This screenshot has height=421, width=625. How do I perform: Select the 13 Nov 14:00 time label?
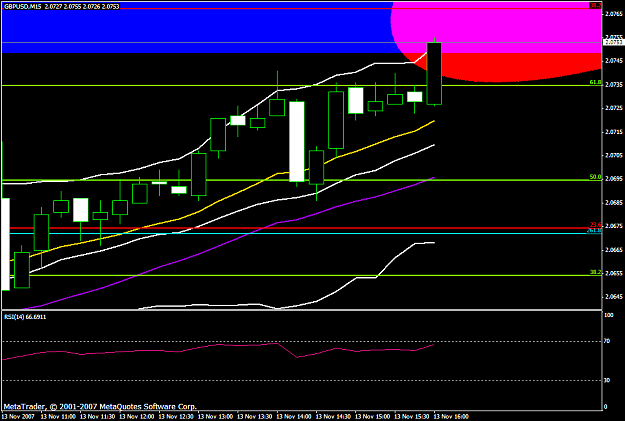pyautogui.click(x=294, y=417)
